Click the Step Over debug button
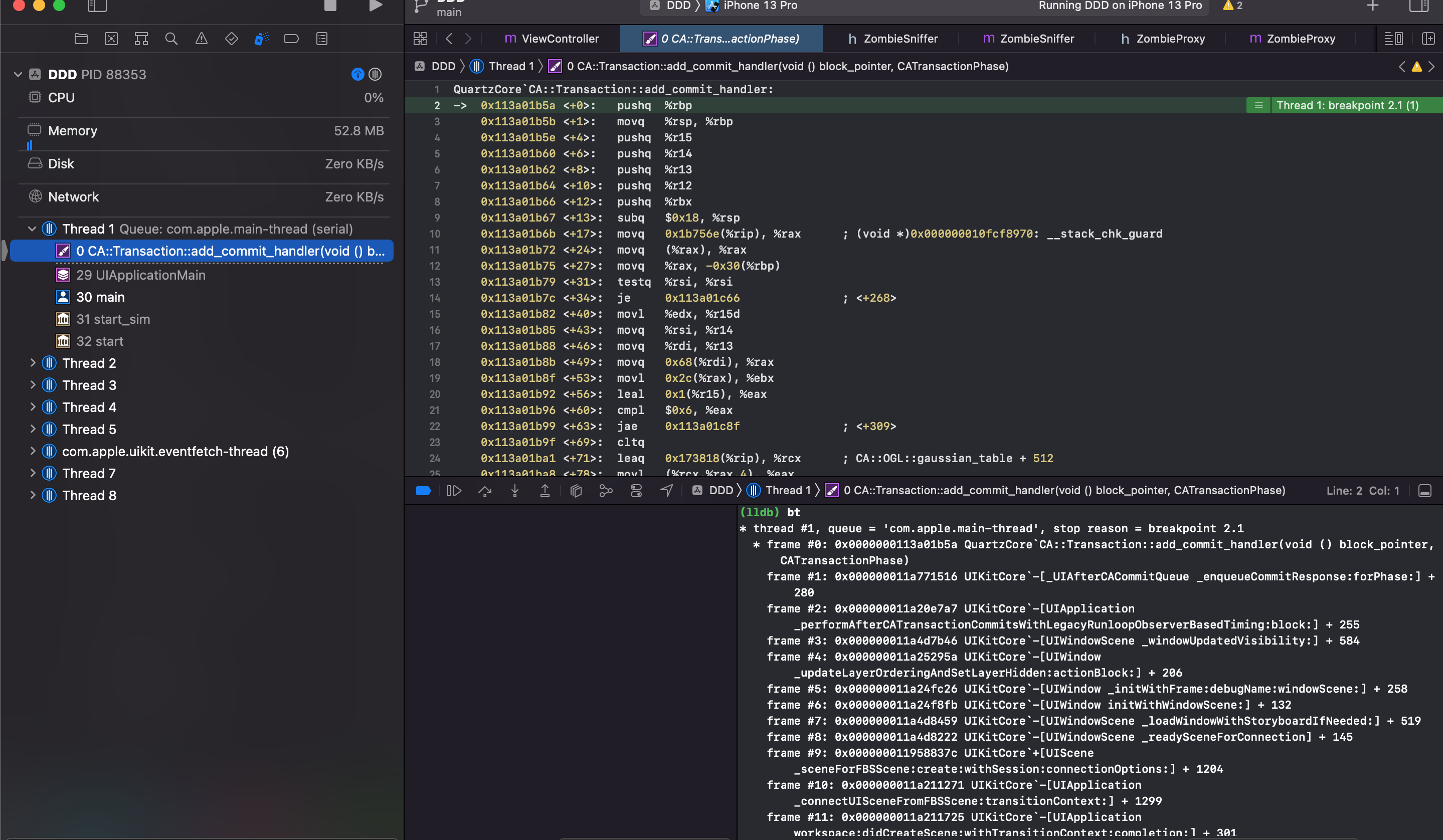The width and height of the screenshot is (1443, 840). 484,491
